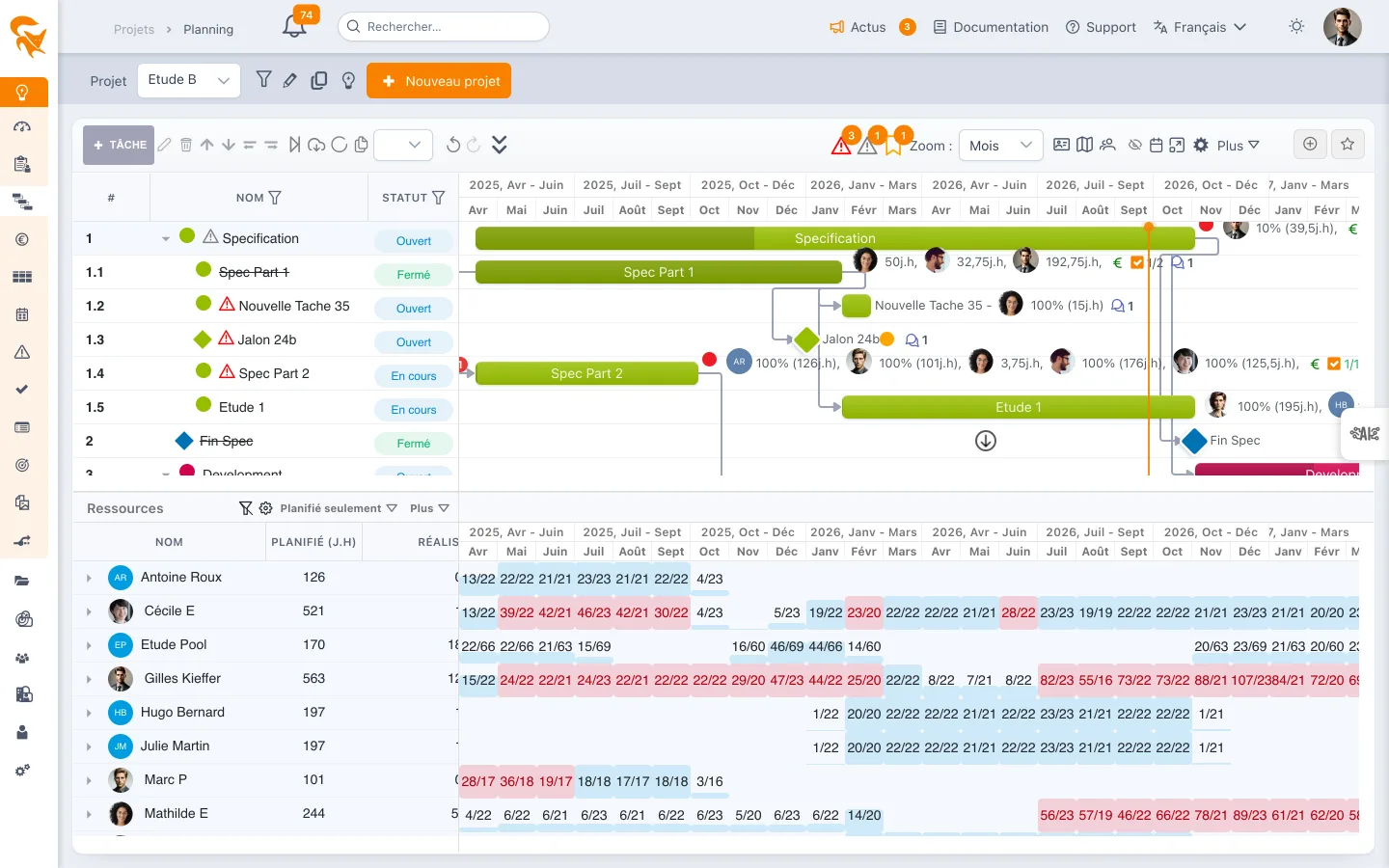The width and height of the screenshot is (1389, 868).
Task: Expand Antoine Roux resource row
Action: pyautogui.click(x=89, y=578)
